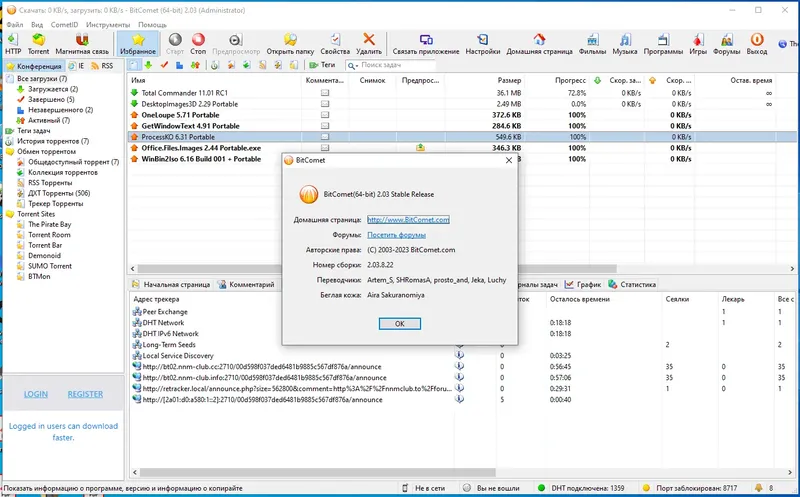Switch to the Статистика tab
The height and width of the screenshot is (497, 800).
(633, 284)
